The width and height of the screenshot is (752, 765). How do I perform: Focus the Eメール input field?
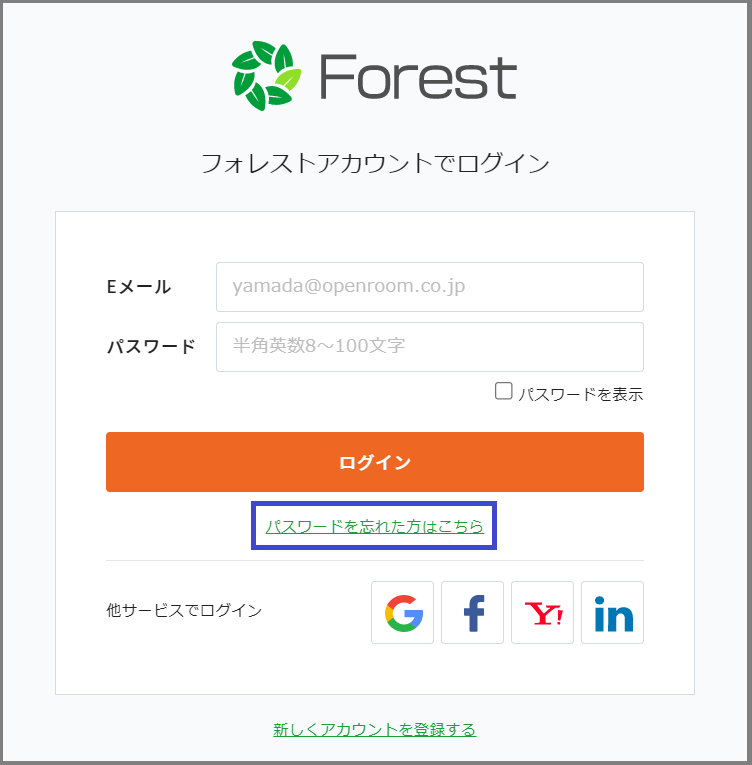pyautogui.click(x=430, y=287)
